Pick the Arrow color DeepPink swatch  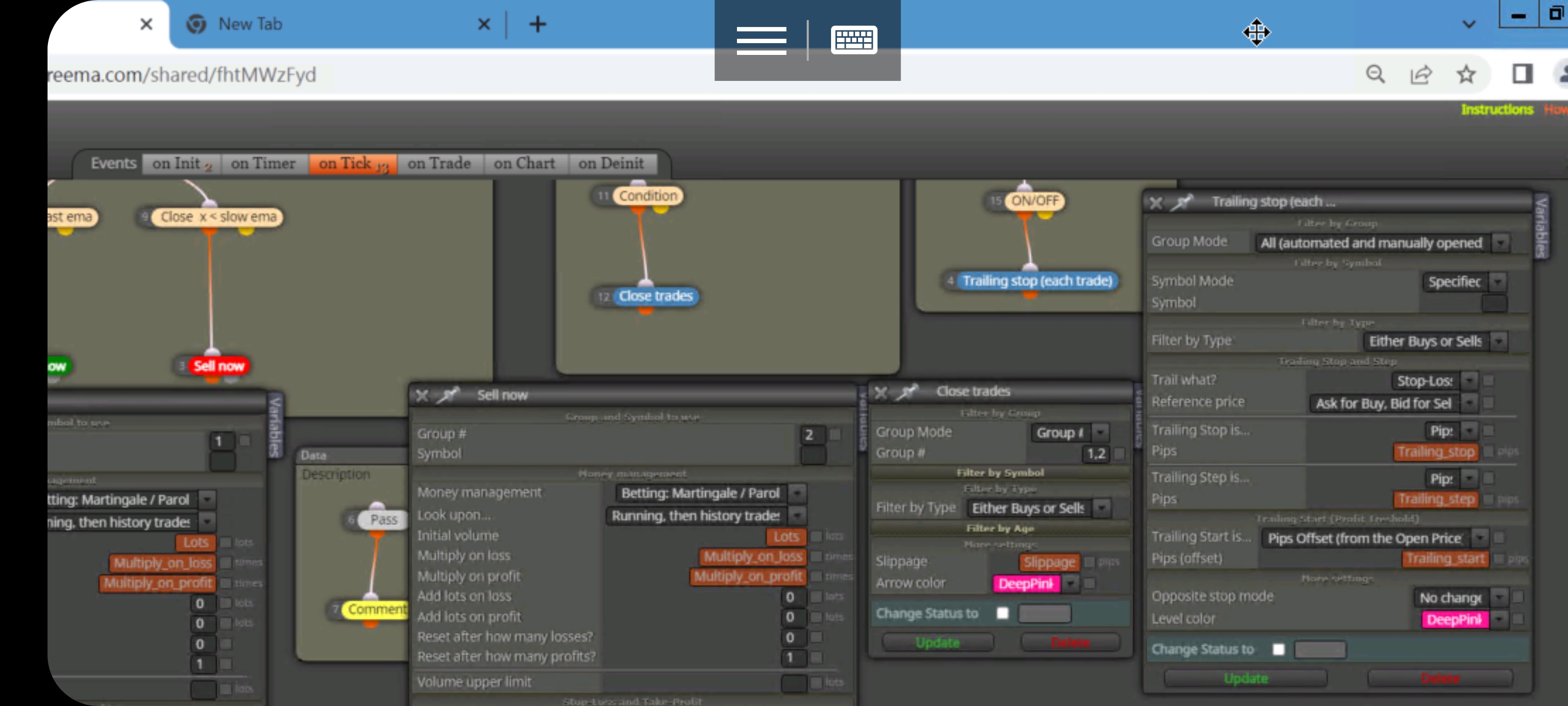click(1026, 583)
